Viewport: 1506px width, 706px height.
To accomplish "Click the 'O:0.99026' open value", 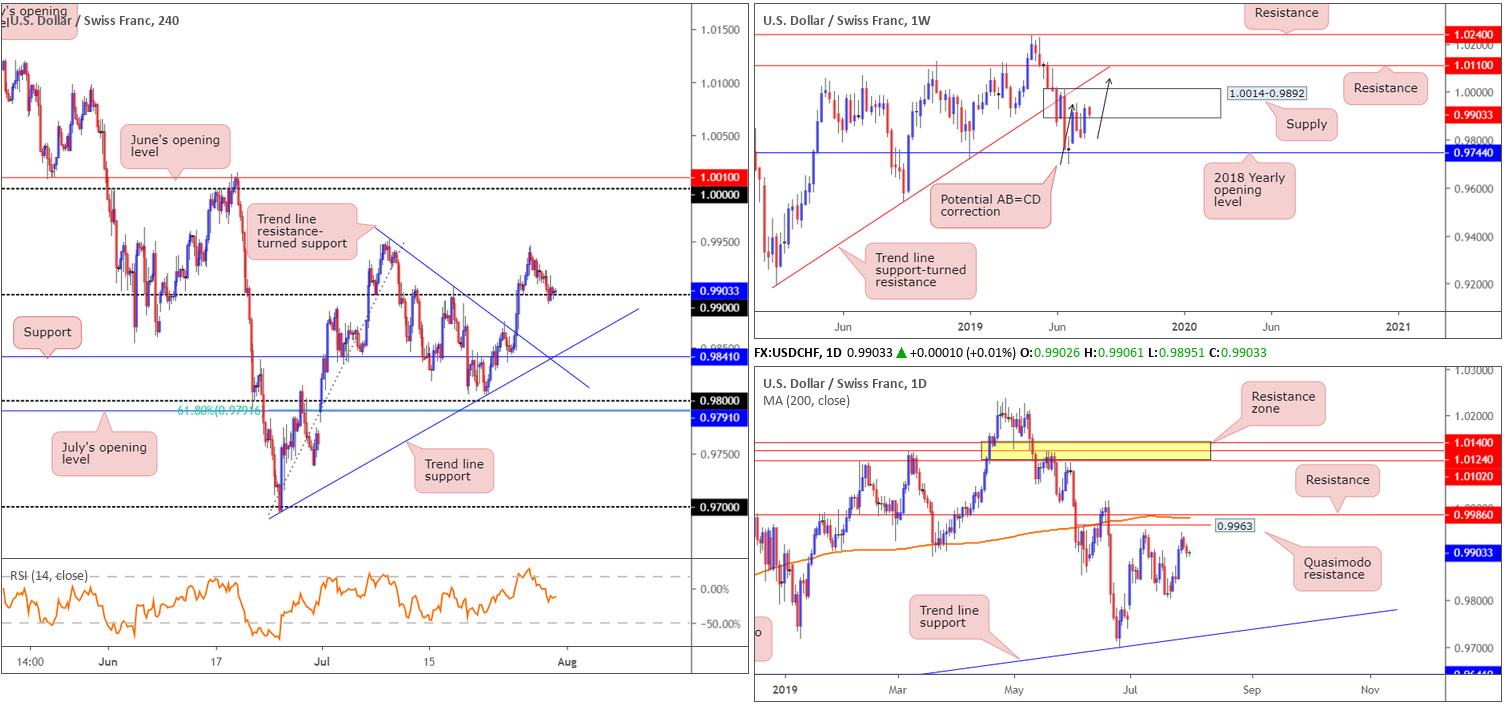I will coord(1049,353).
